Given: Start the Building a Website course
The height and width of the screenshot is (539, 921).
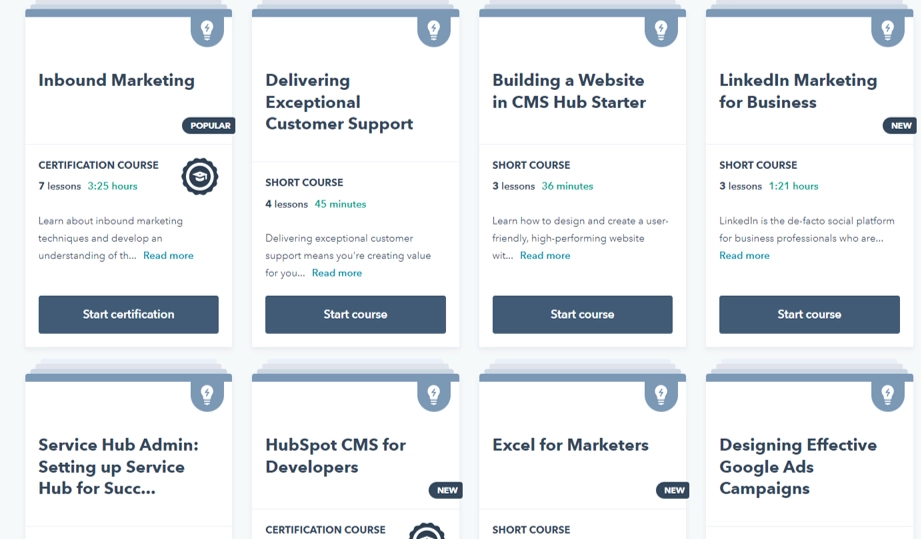Looking at the screenshot, I should pos(582,315).
